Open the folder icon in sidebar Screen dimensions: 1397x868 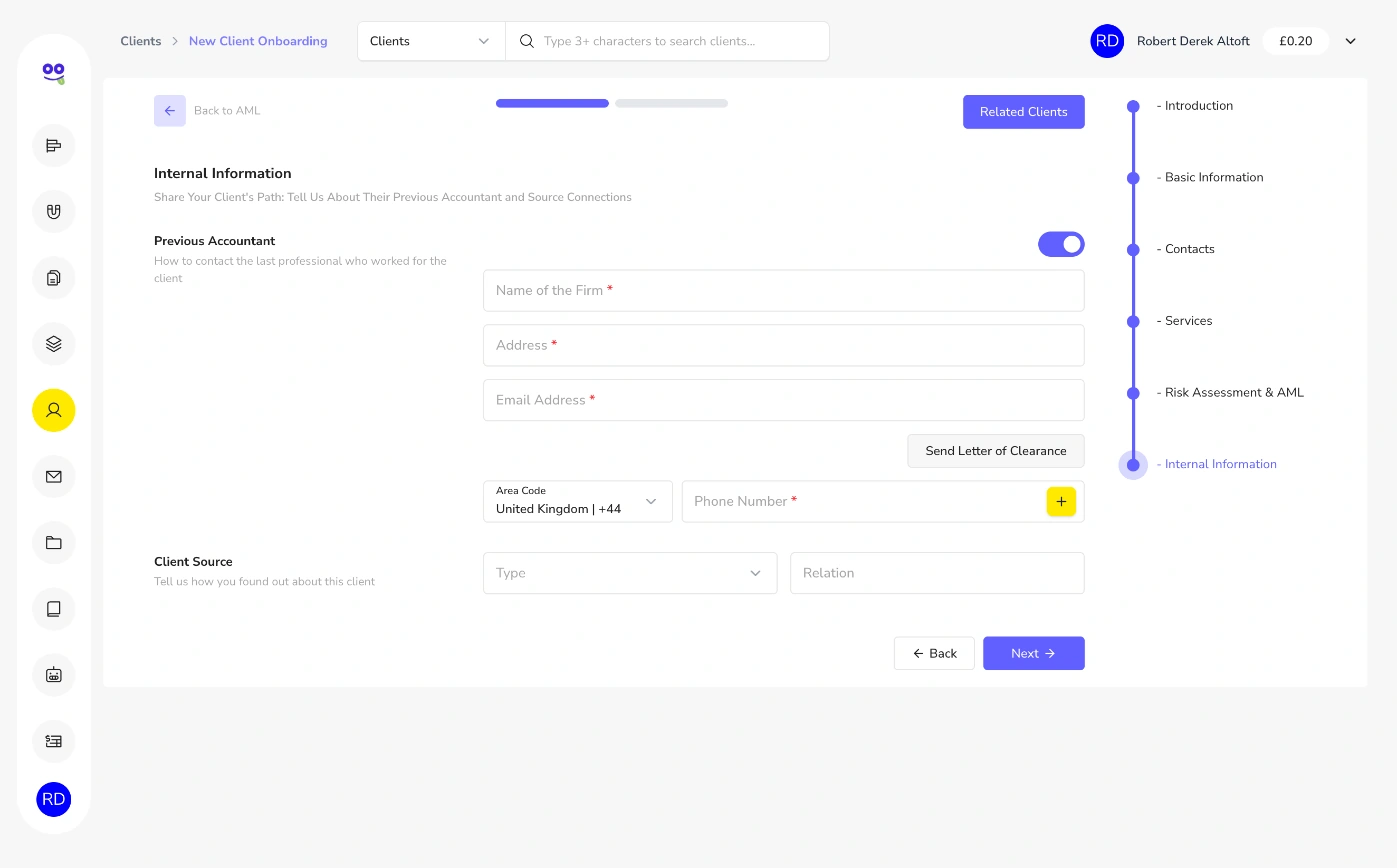click(x=54, y=542)
